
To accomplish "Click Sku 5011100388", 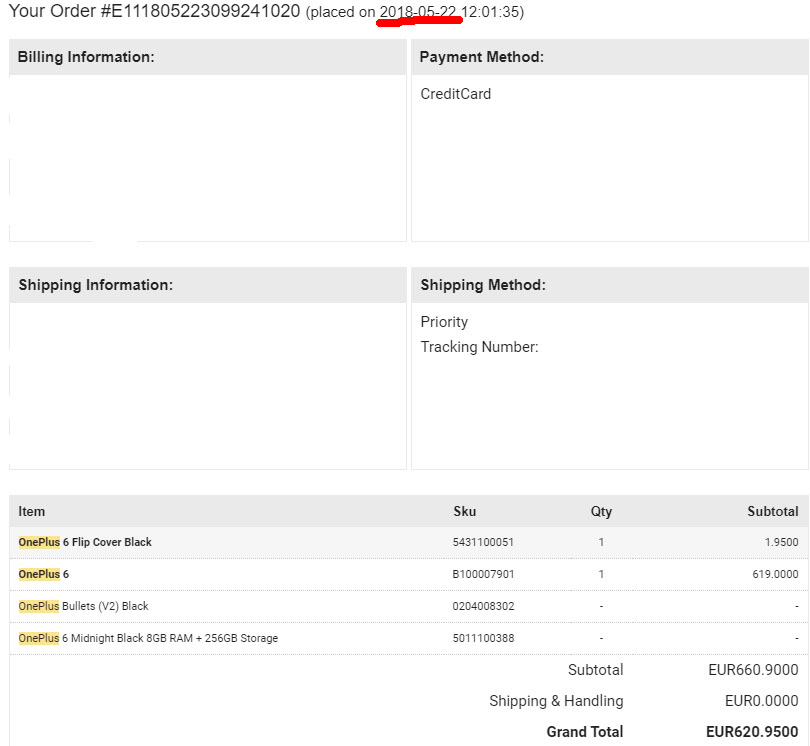I will tap(484, 638).
